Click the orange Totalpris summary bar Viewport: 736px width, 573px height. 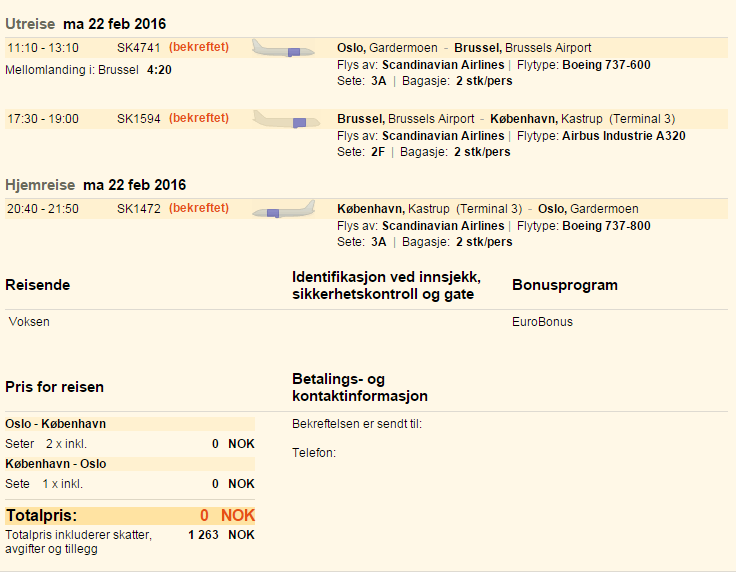point(130,516)
